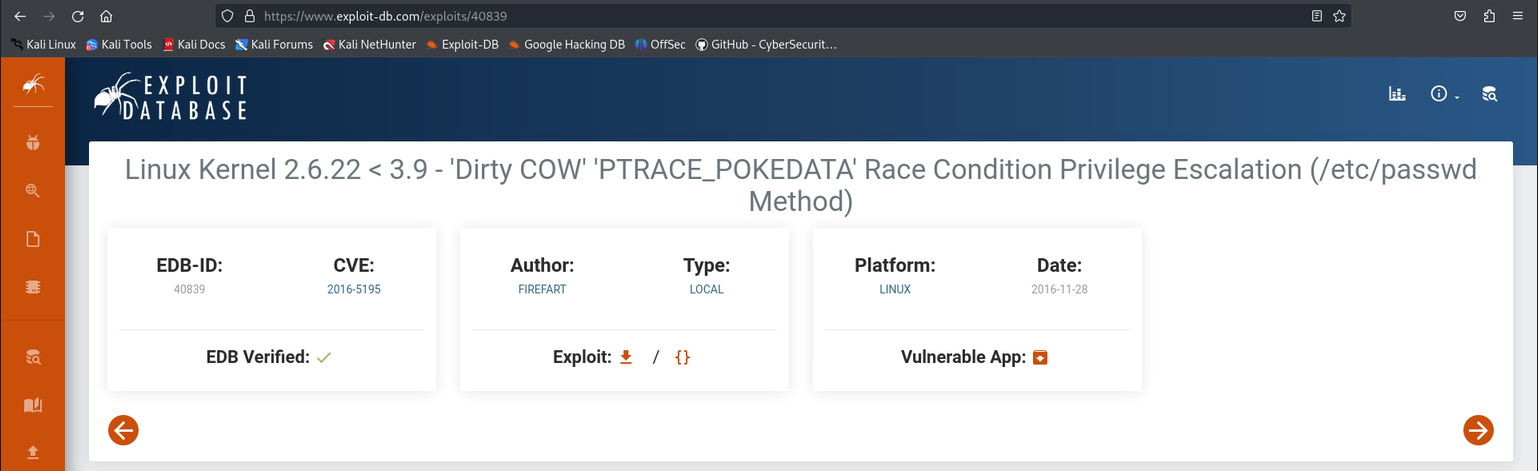Click the LINUX platform link
This screenshot has height=471, width=1538.
[895, 289]
